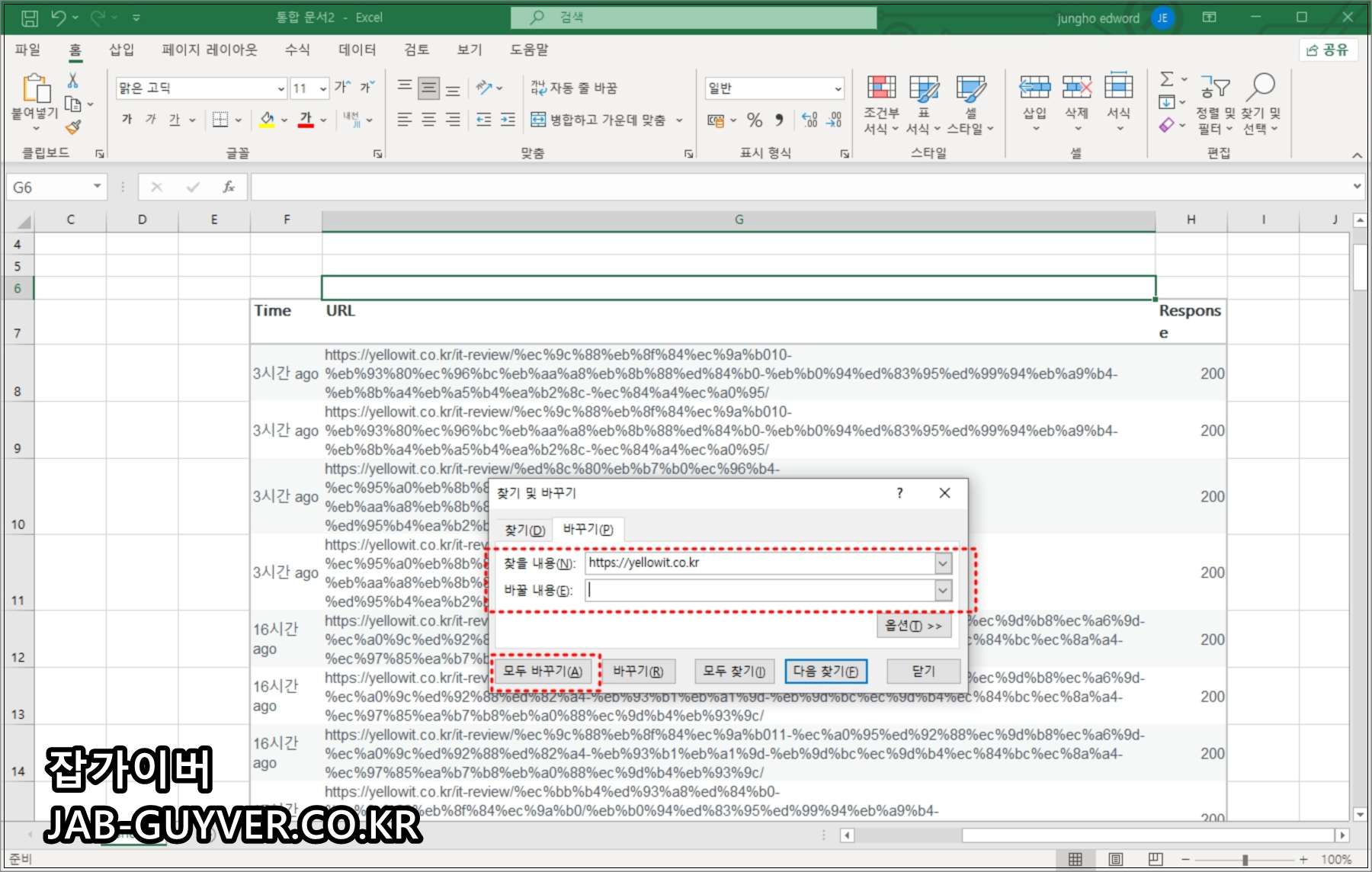Toggle underline 간 formatting
The height and width of the screenshot is (872, 1372).
[175, 120]
